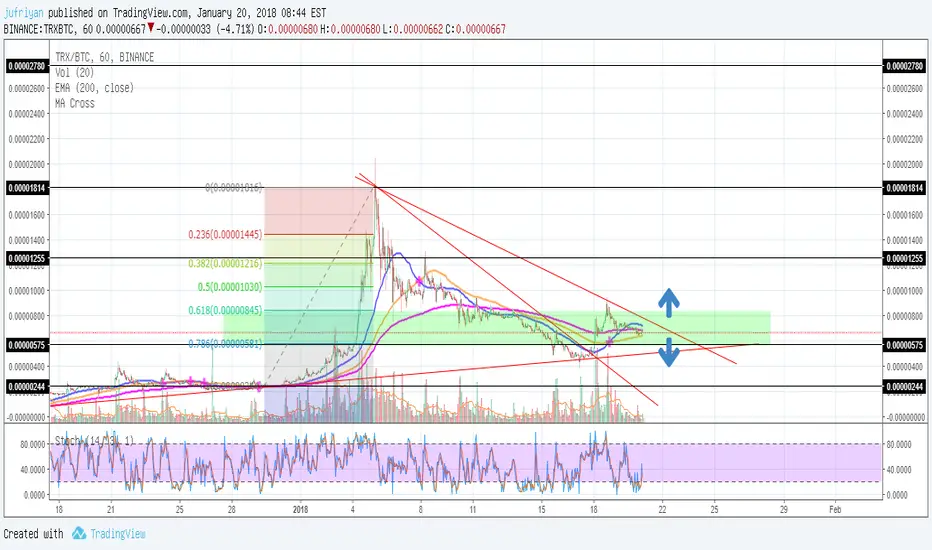This screenshot has width=932, height=550.
Task: Click the 15 date label on the time axis
Action: [541, 510]
